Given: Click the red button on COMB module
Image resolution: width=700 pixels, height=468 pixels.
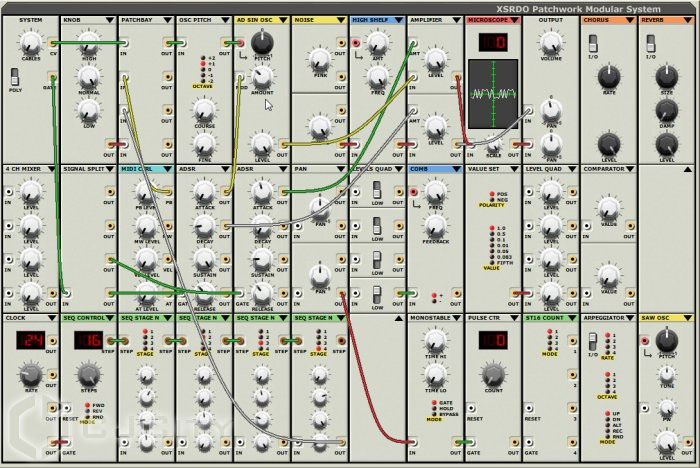Looking at the screenshot, I should click(x=414, y=192).
